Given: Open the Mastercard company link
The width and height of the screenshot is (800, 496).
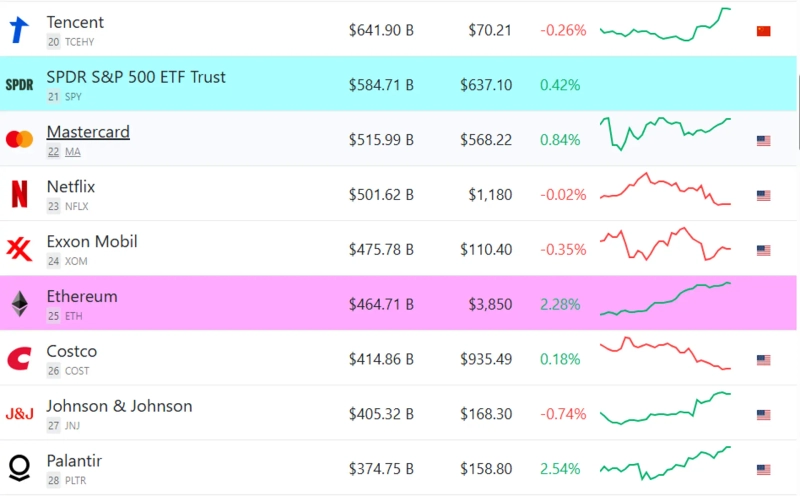Looking at the screenshot, I should coord(88,132).
